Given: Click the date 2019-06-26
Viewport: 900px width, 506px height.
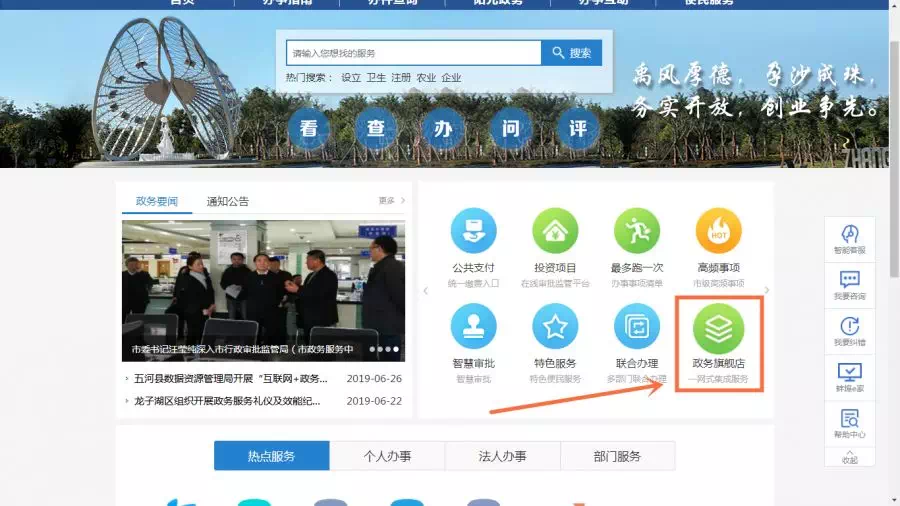Looking at the screenshot, I should pos(374,379).
